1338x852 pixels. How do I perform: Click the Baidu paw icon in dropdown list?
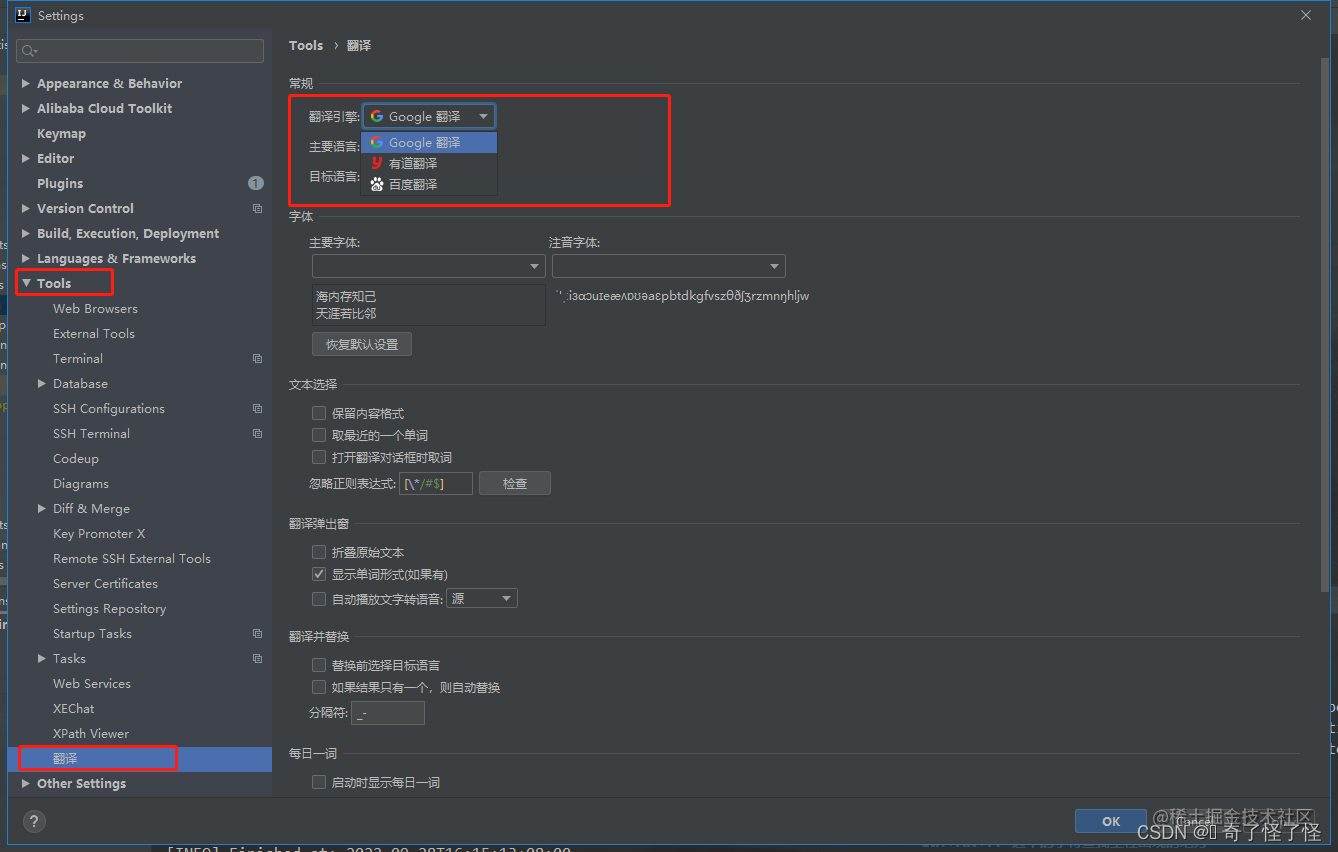pos(377,184)
